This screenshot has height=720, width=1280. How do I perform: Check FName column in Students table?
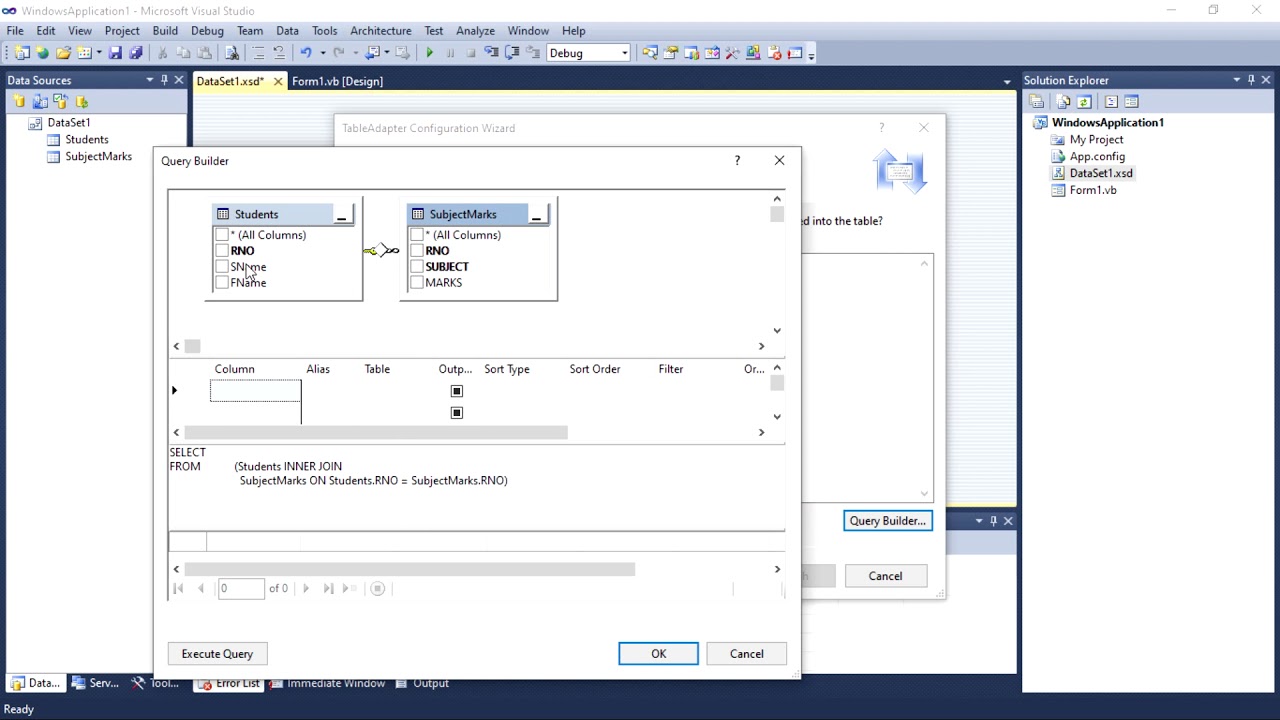[222, 283]
